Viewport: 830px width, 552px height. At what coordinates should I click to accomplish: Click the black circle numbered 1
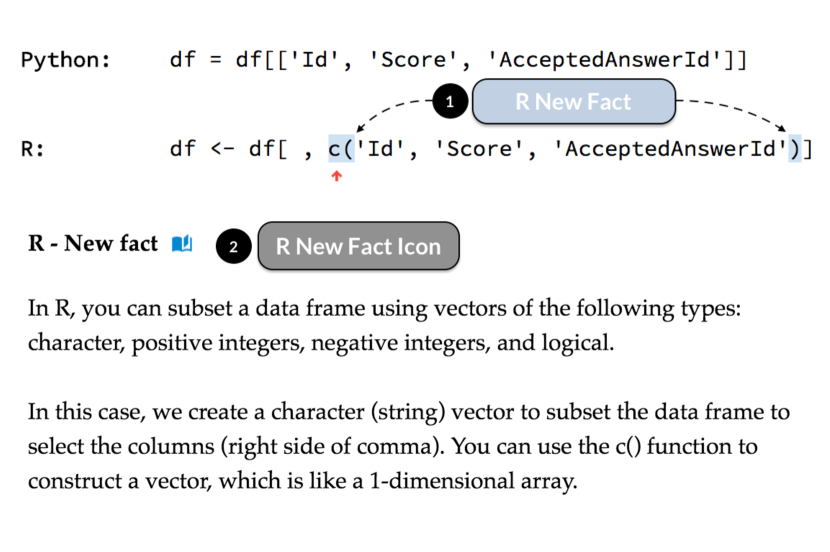450,101
